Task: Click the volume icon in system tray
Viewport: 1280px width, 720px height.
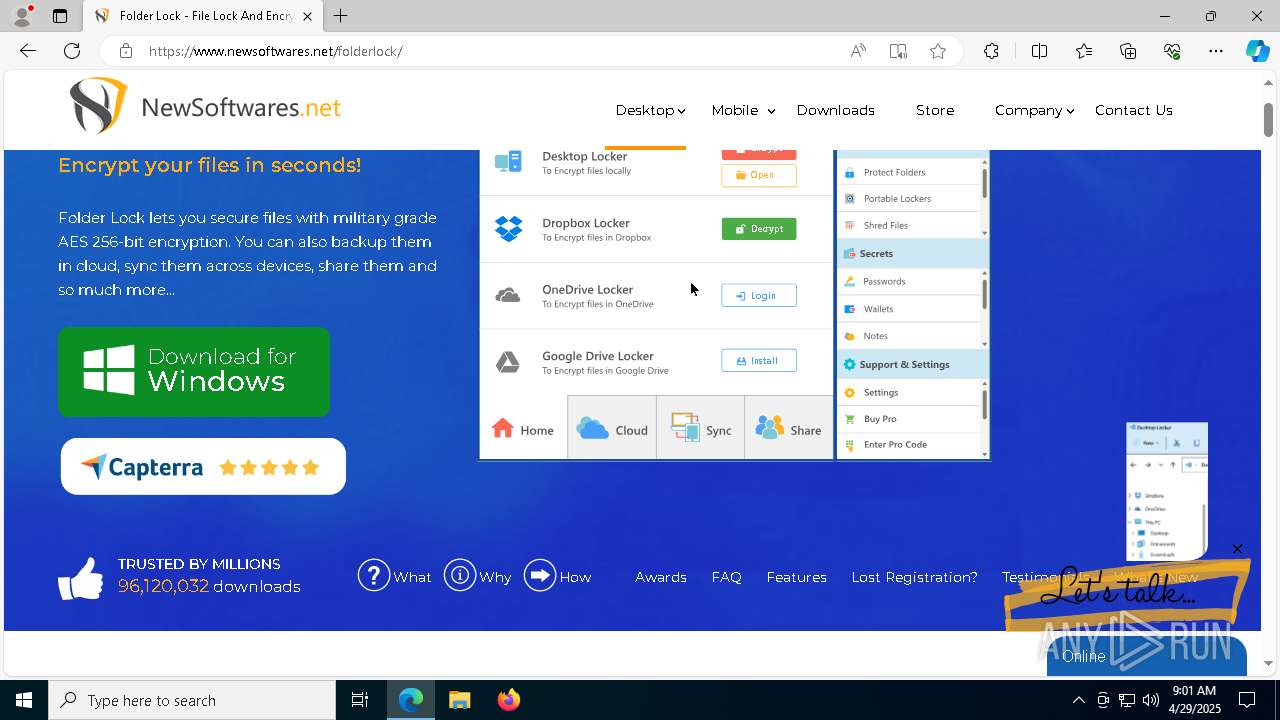Action: click(1151, 700)
